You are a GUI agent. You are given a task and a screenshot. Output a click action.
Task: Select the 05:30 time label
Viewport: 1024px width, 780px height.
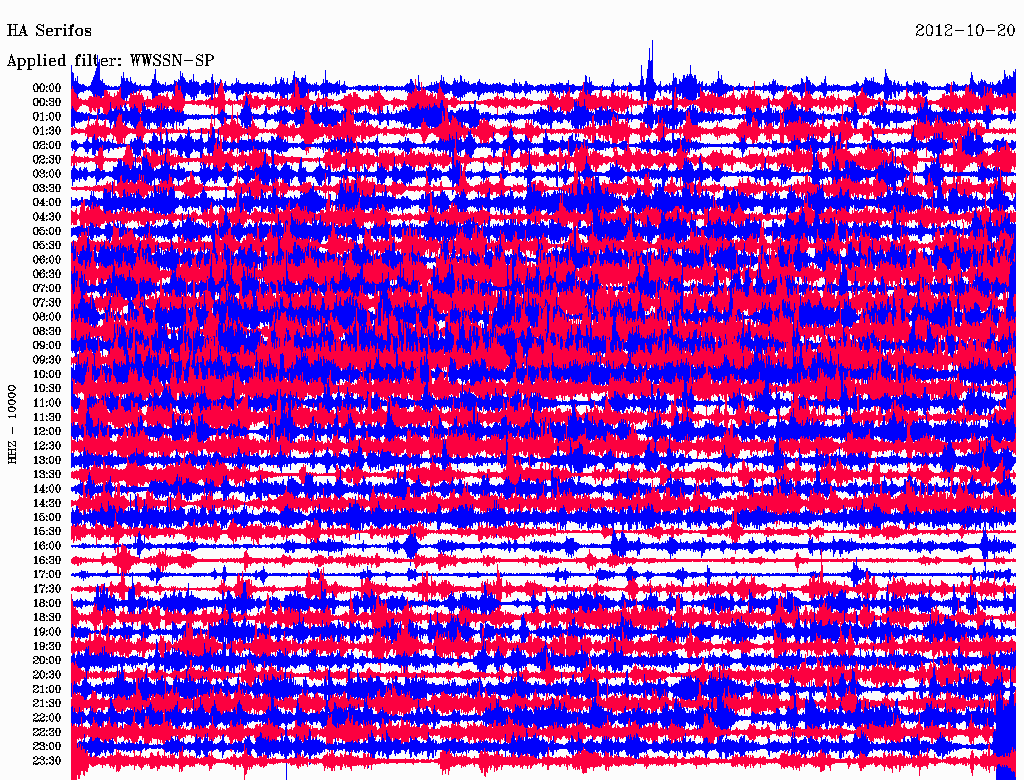(47, 245)
